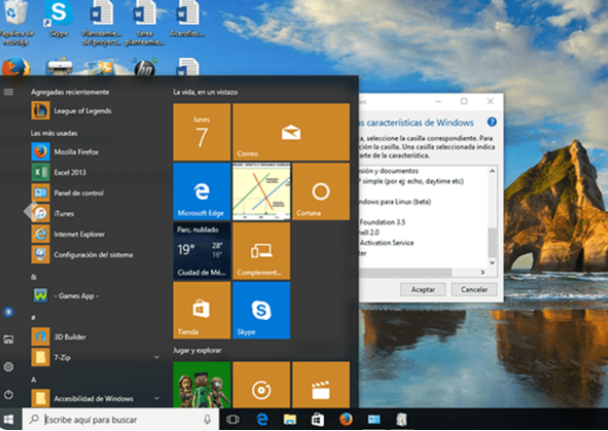Toggle the Start hamburger menu
This screenshot has width=608, height=431.
[x=9, y=91]
